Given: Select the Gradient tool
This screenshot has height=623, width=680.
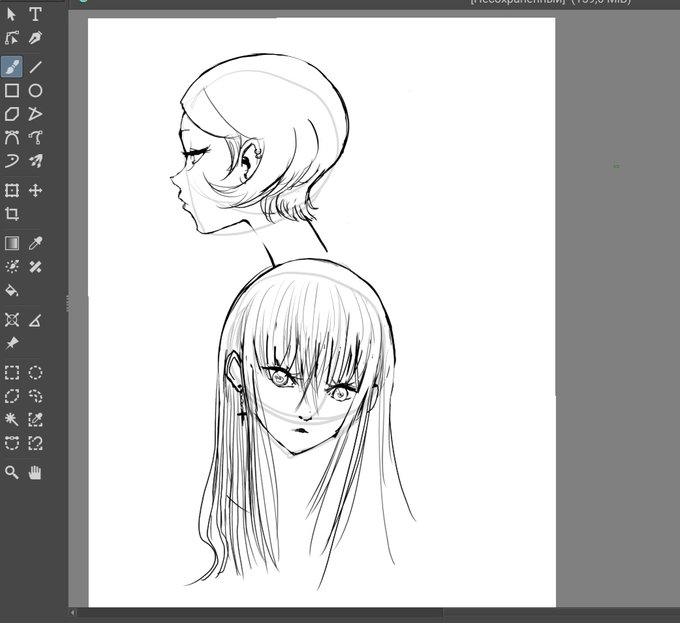Looking at the screenshot, I should pos(12,243).
